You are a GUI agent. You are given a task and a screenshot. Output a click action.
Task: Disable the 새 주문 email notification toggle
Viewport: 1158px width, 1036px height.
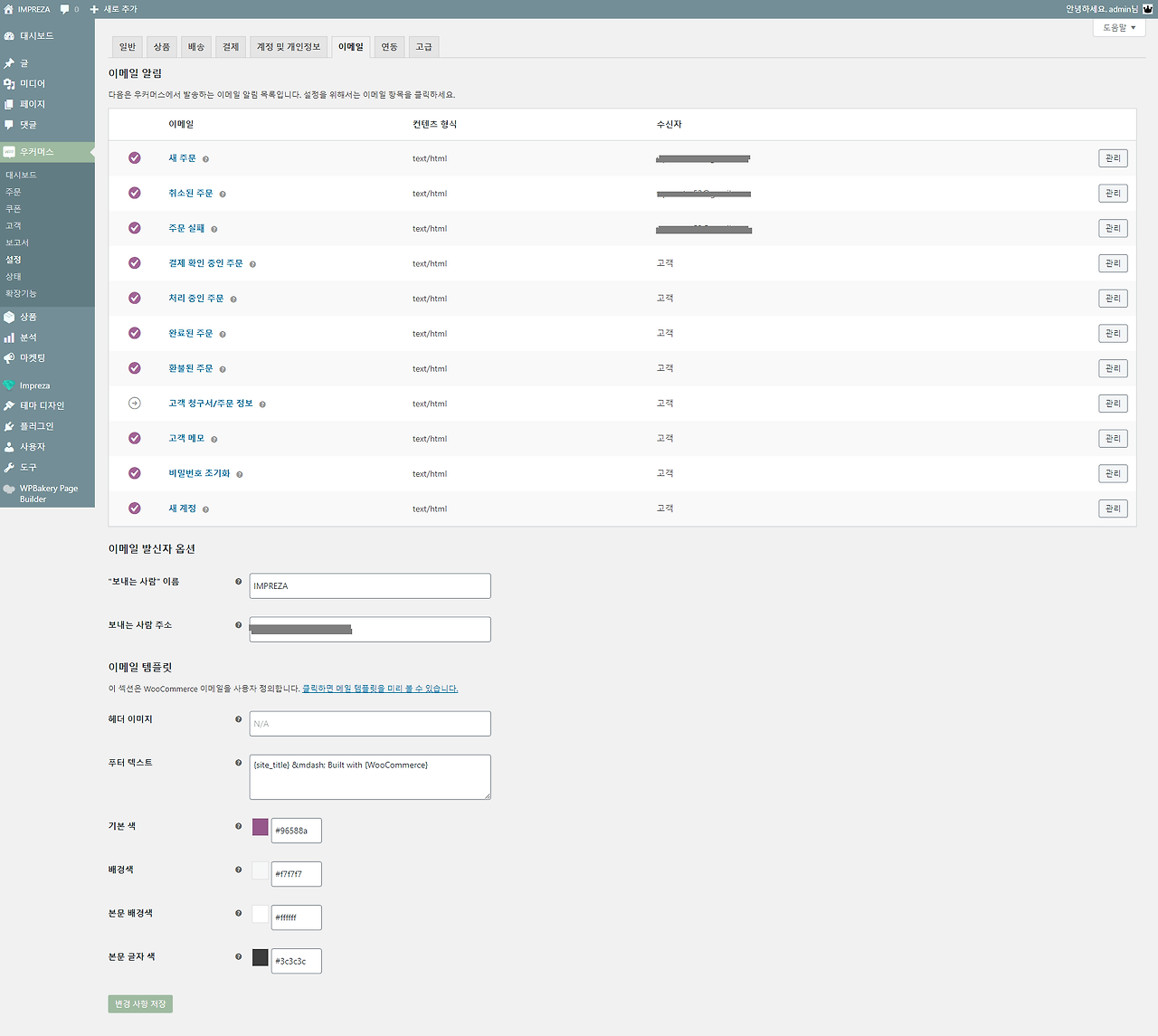tap(134, 157)
